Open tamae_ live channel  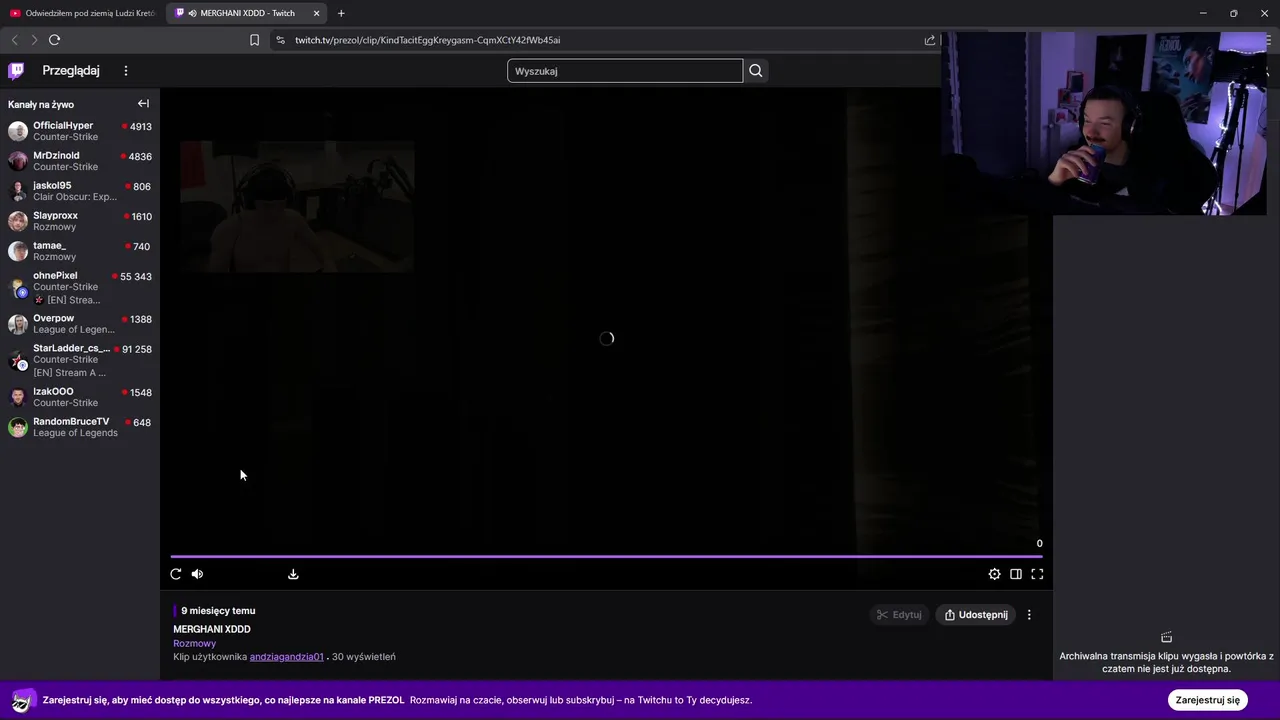(80, 251)
